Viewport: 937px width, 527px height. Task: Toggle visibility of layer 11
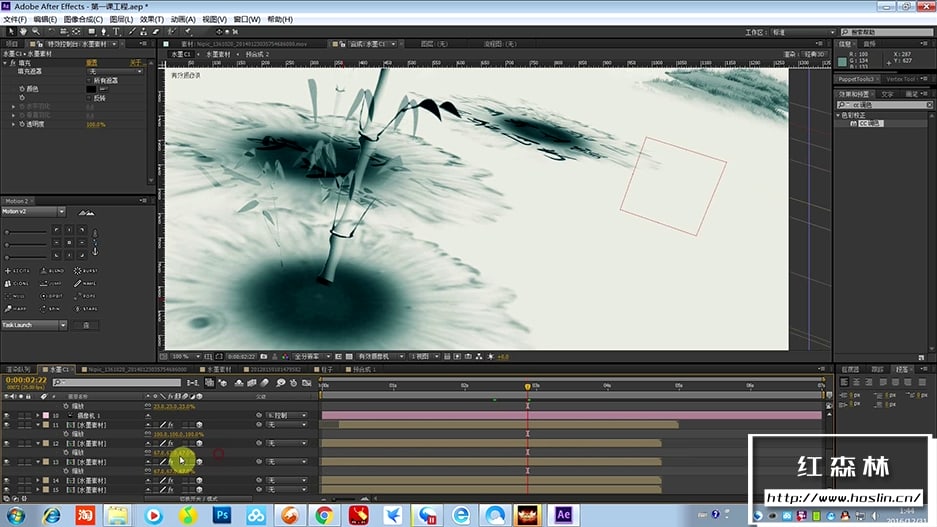click(x=7, y=425)
